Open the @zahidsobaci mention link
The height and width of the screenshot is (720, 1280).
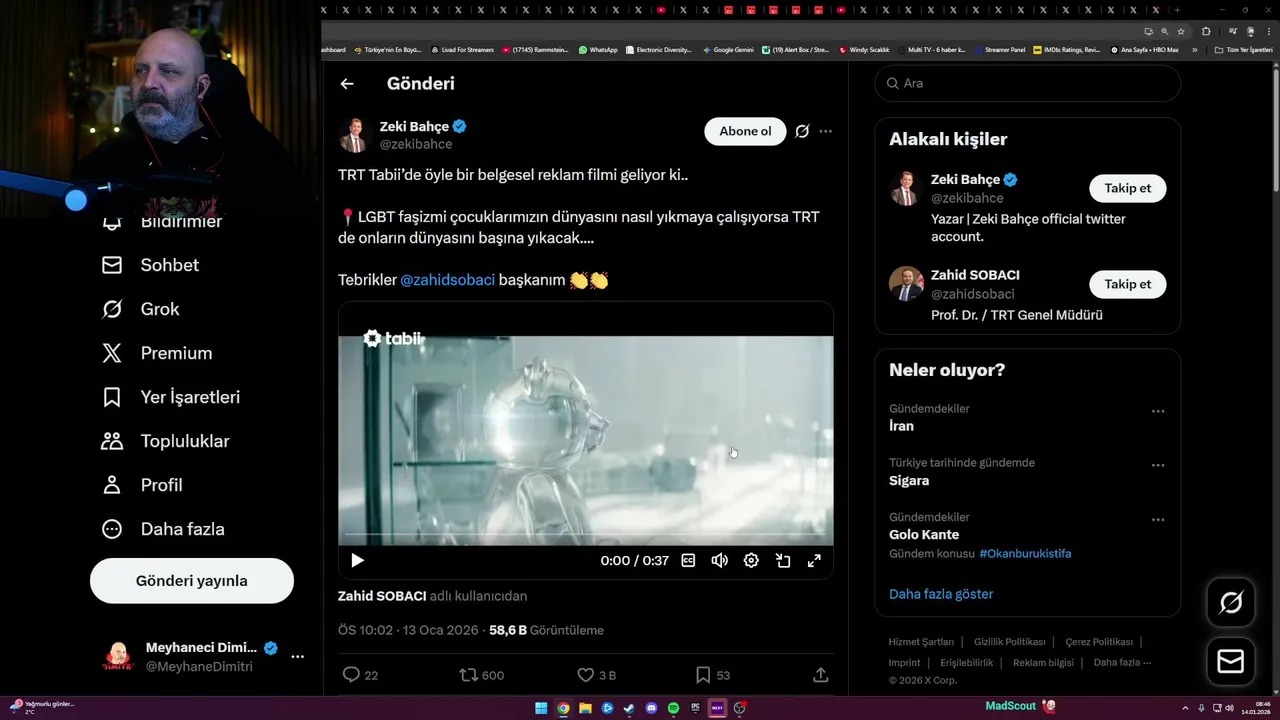(x=447, y=280)
